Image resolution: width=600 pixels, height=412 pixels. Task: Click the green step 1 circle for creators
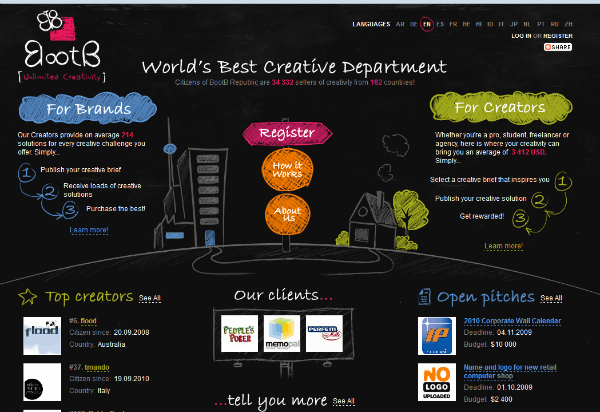[563, 181]
